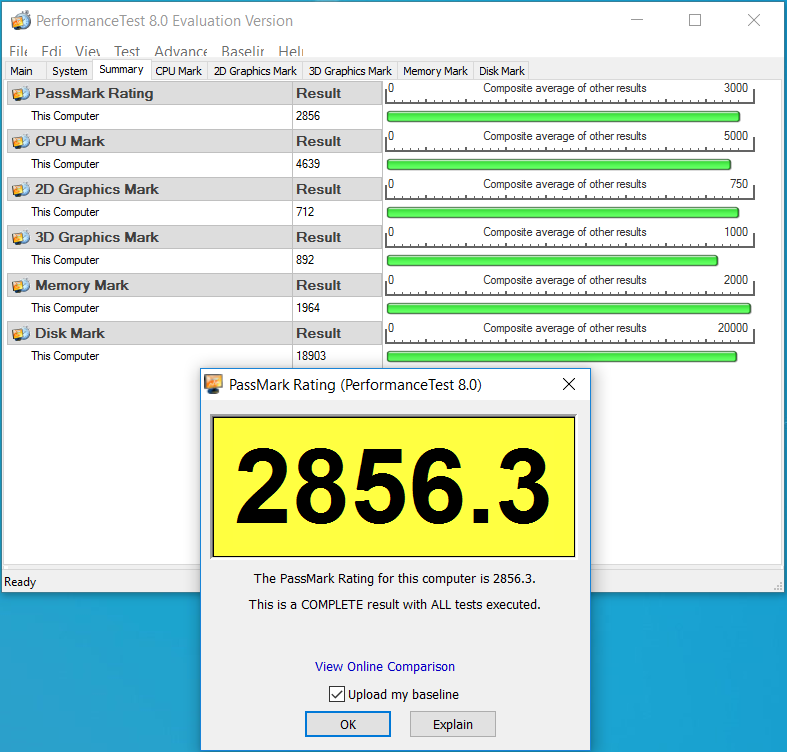Minimize the PerformanceTest window

pos(637,20)
